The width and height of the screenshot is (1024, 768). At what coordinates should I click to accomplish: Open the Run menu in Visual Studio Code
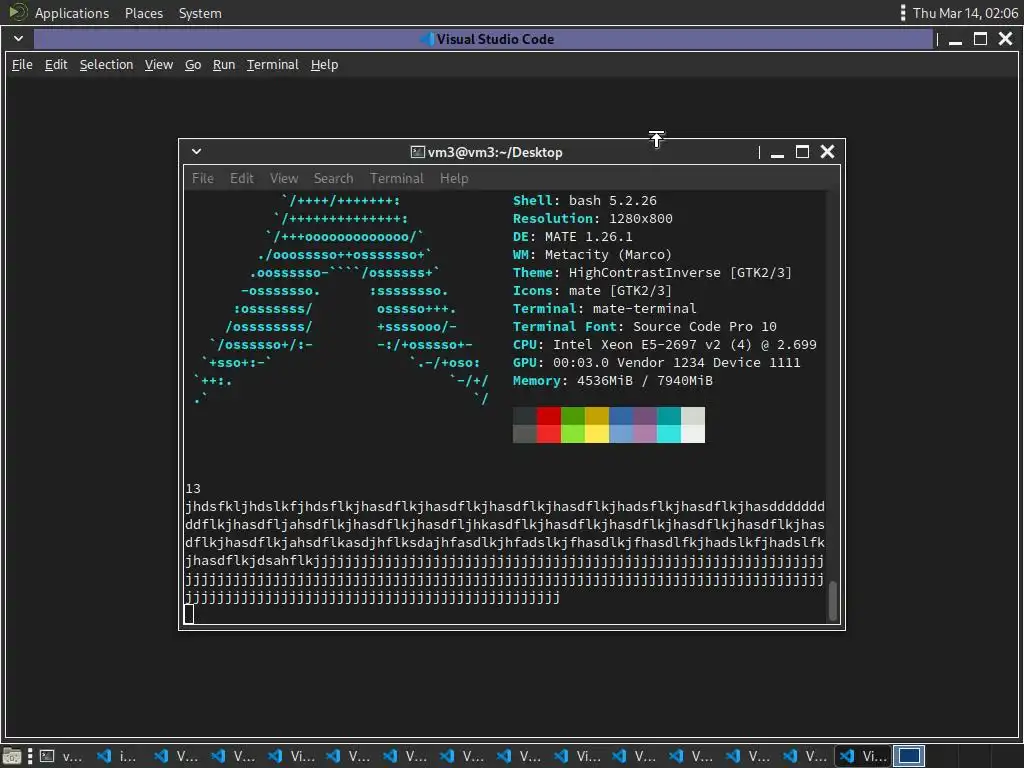click(224, 65)
